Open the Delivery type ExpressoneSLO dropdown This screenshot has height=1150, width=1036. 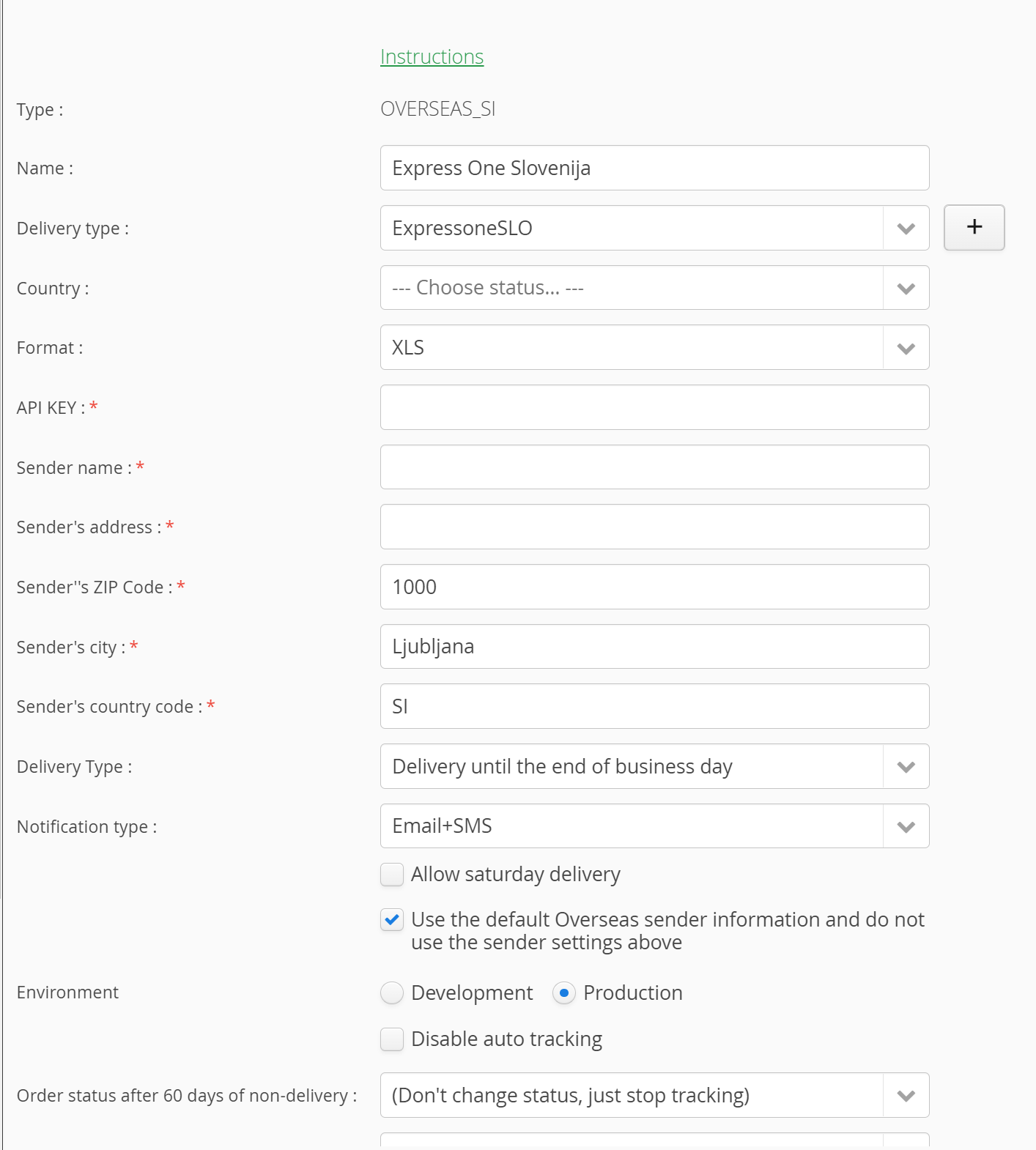click(x=654, y=228)
